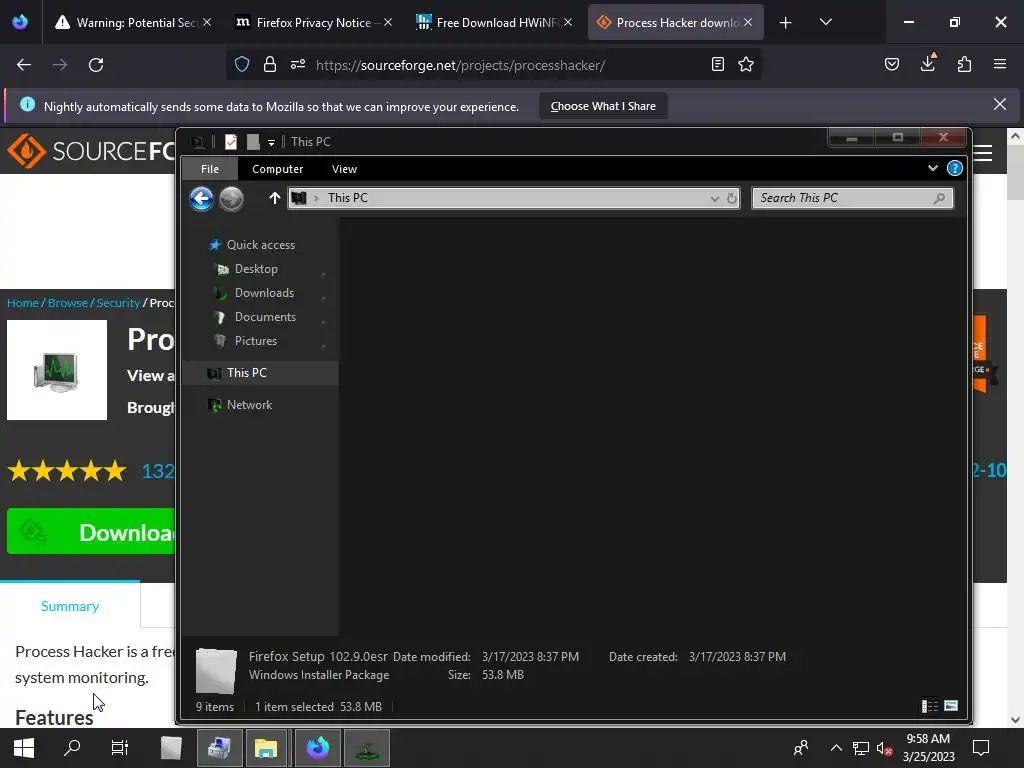
Task: Open Firefox application hamburger menu
Action: 1000,65
